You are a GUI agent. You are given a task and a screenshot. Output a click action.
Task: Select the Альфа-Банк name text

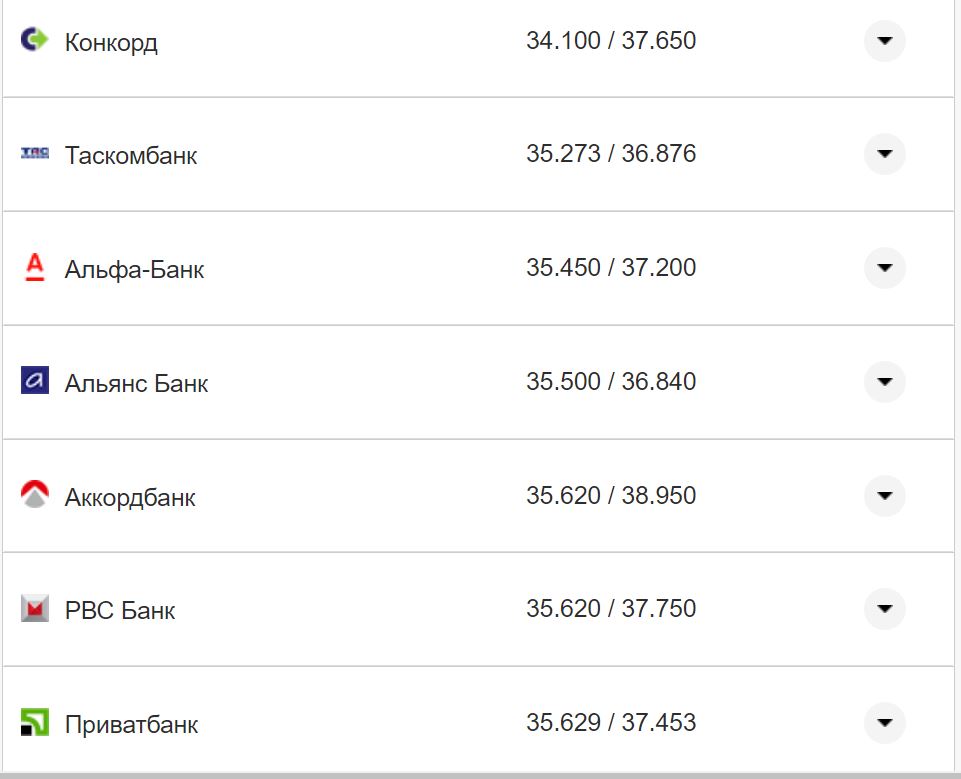coord(134,270)
